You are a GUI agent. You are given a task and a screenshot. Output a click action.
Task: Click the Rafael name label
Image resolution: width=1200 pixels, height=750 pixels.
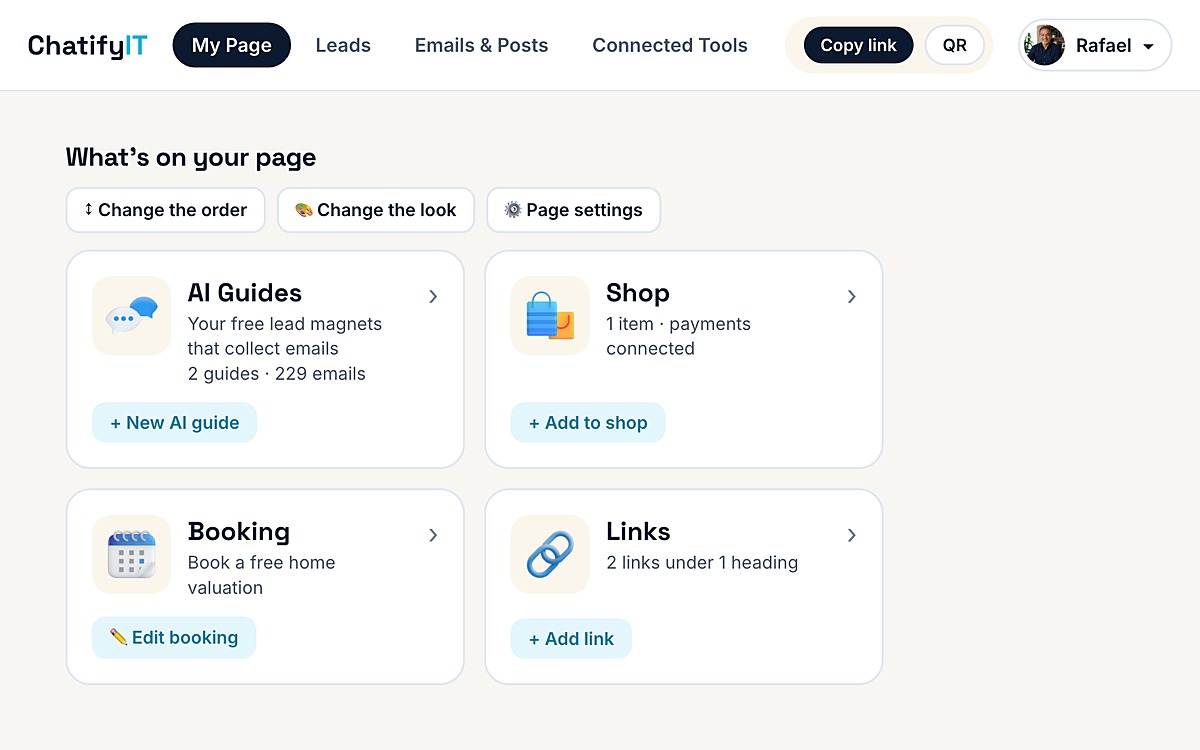1104,45
